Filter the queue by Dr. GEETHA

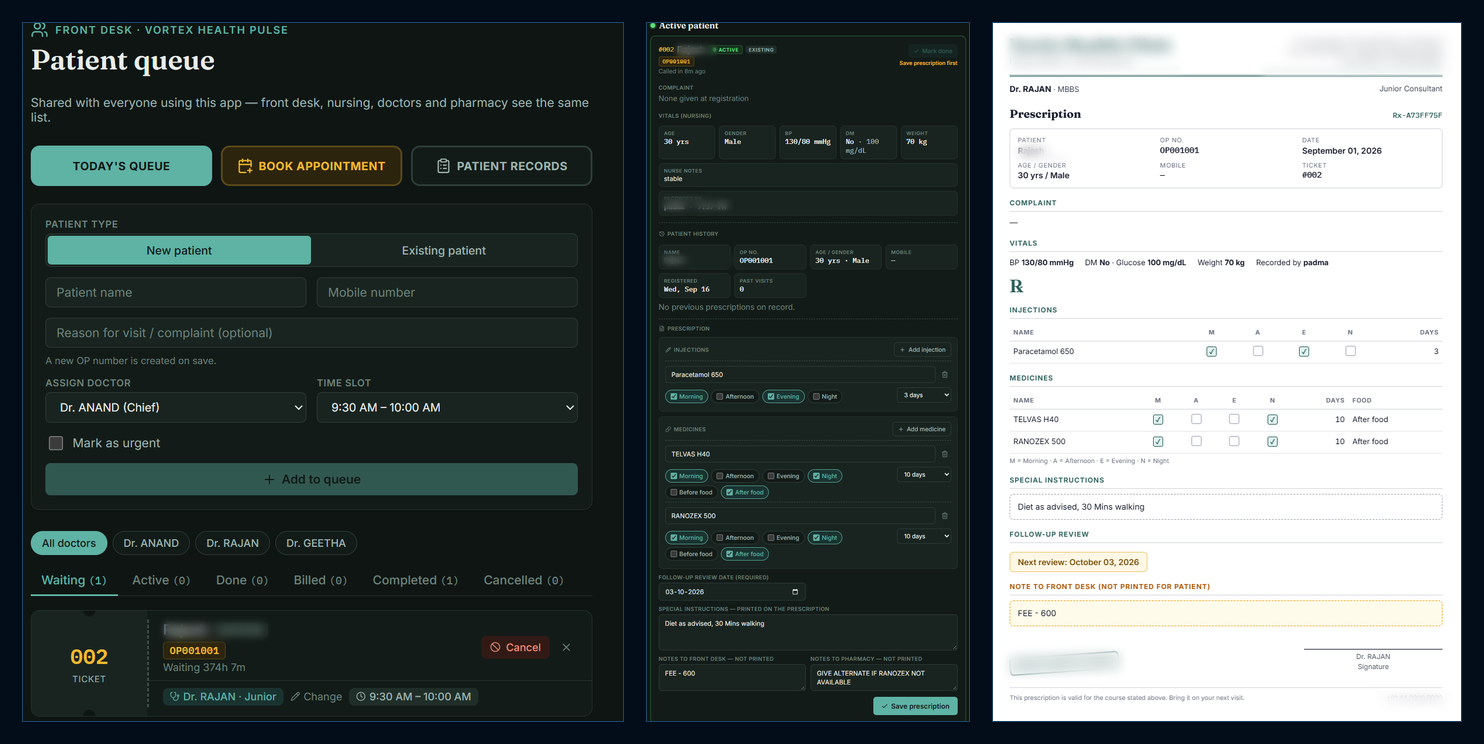[316, 543]
